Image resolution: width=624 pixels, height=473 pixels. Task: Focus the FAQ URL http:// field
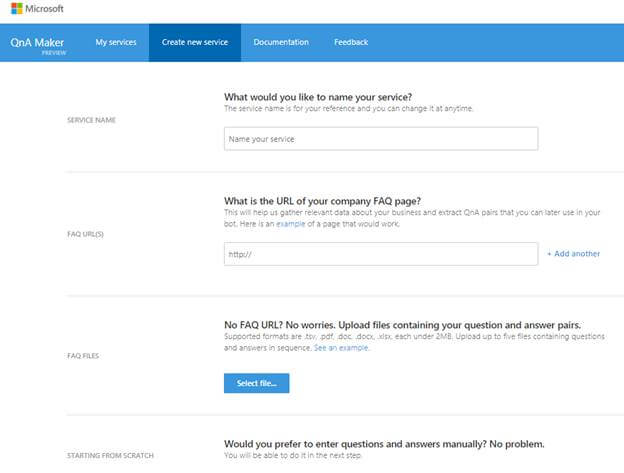pyautogui.click(x=381, y=254)
